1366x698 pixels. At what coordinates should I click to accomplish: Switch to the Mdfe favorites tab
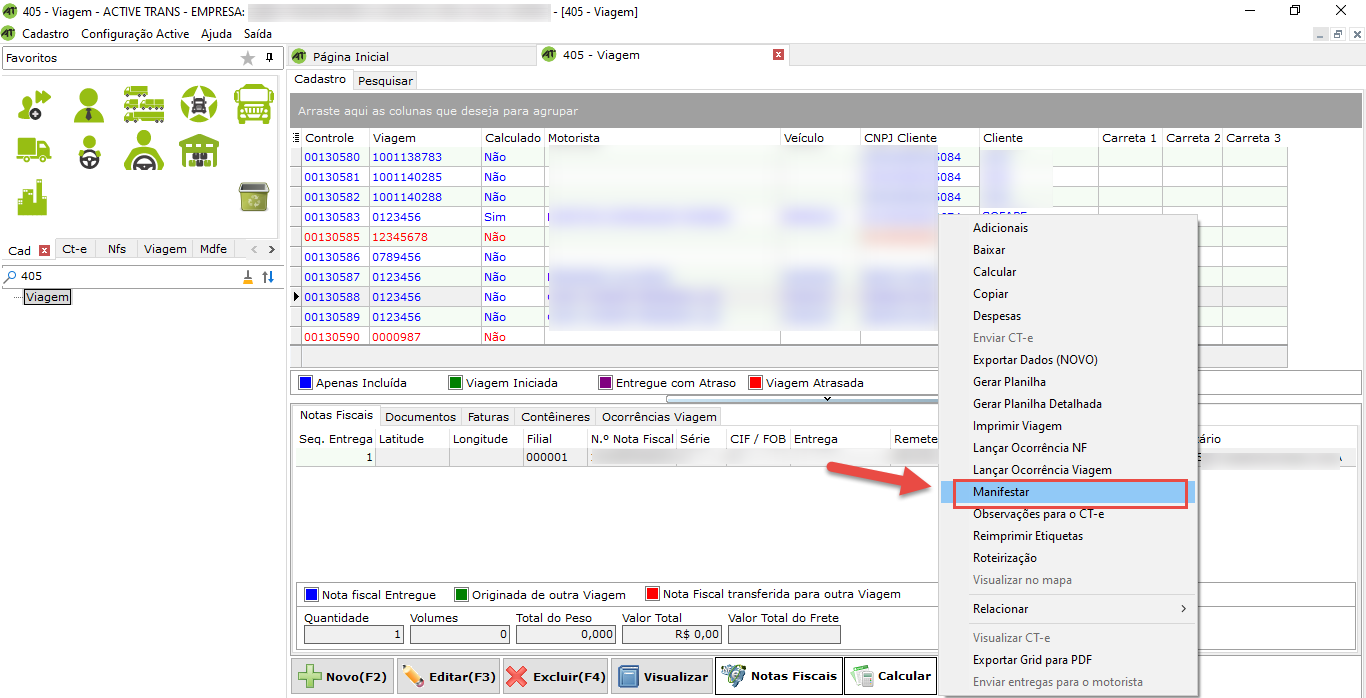[213, 249]
